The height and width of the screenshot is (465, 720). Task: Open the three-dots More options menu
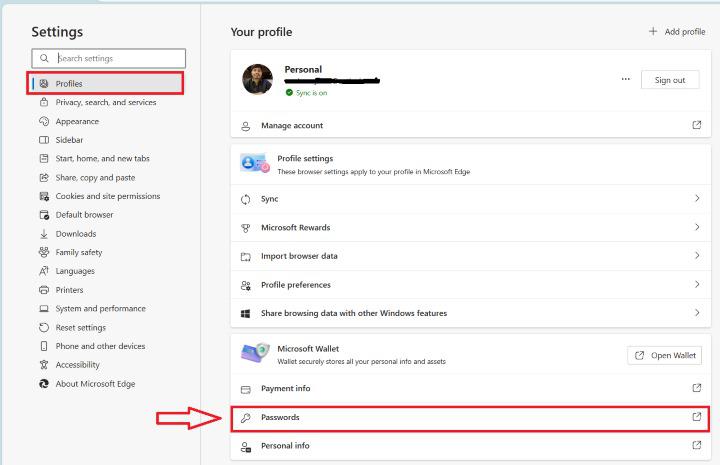626,80
